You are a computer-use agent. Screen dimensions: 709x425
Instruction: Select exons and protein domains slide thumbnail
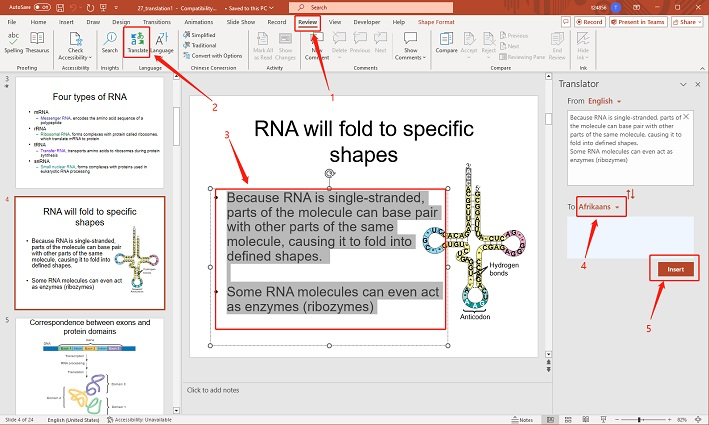click(90, 367)
